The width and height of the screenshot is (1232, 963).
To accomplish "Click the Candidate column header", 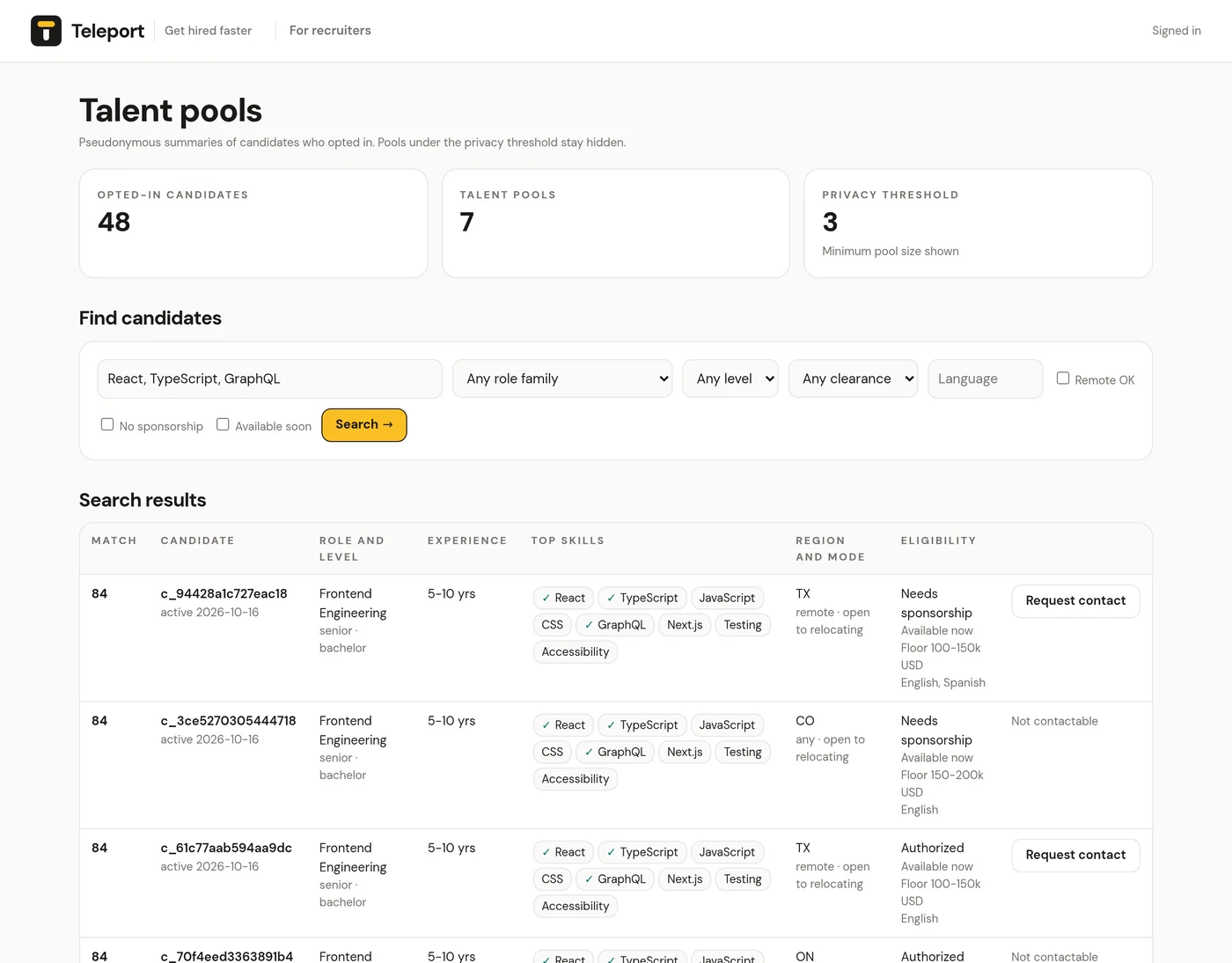I will click(197, 540).
